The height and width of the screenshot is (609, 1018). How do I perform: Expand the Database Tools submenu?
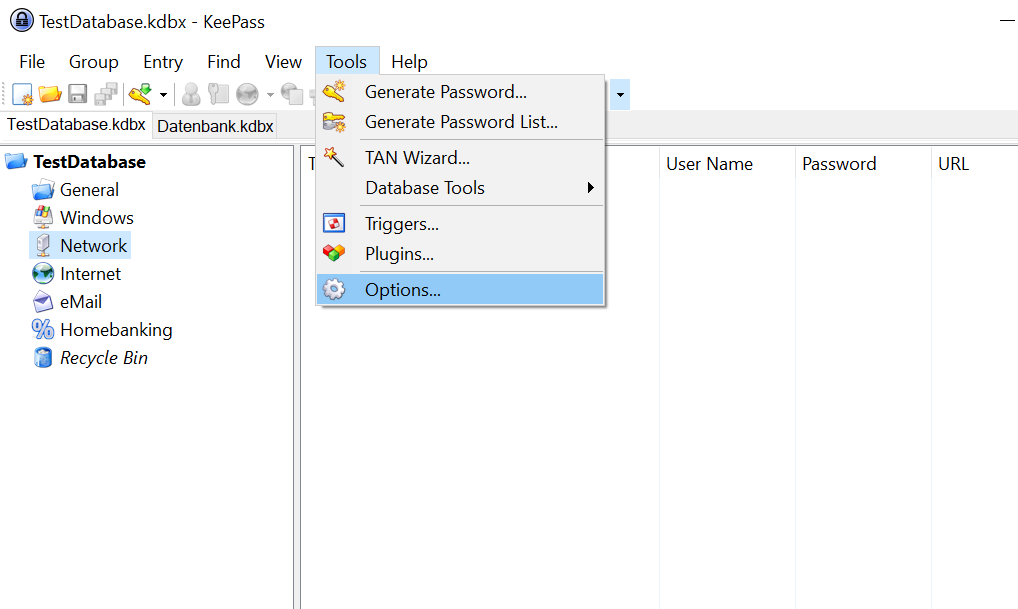[x=460, y=188]
